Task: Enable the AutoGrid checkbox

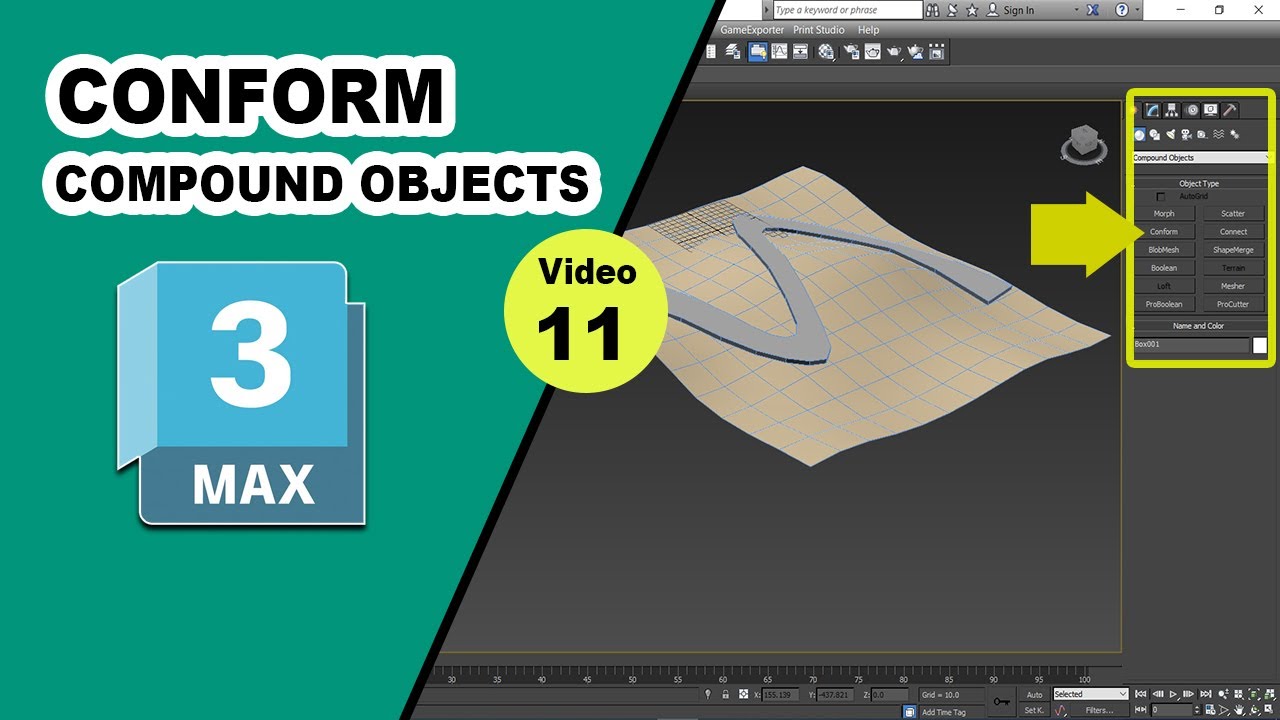Action: coord(1161,196)
